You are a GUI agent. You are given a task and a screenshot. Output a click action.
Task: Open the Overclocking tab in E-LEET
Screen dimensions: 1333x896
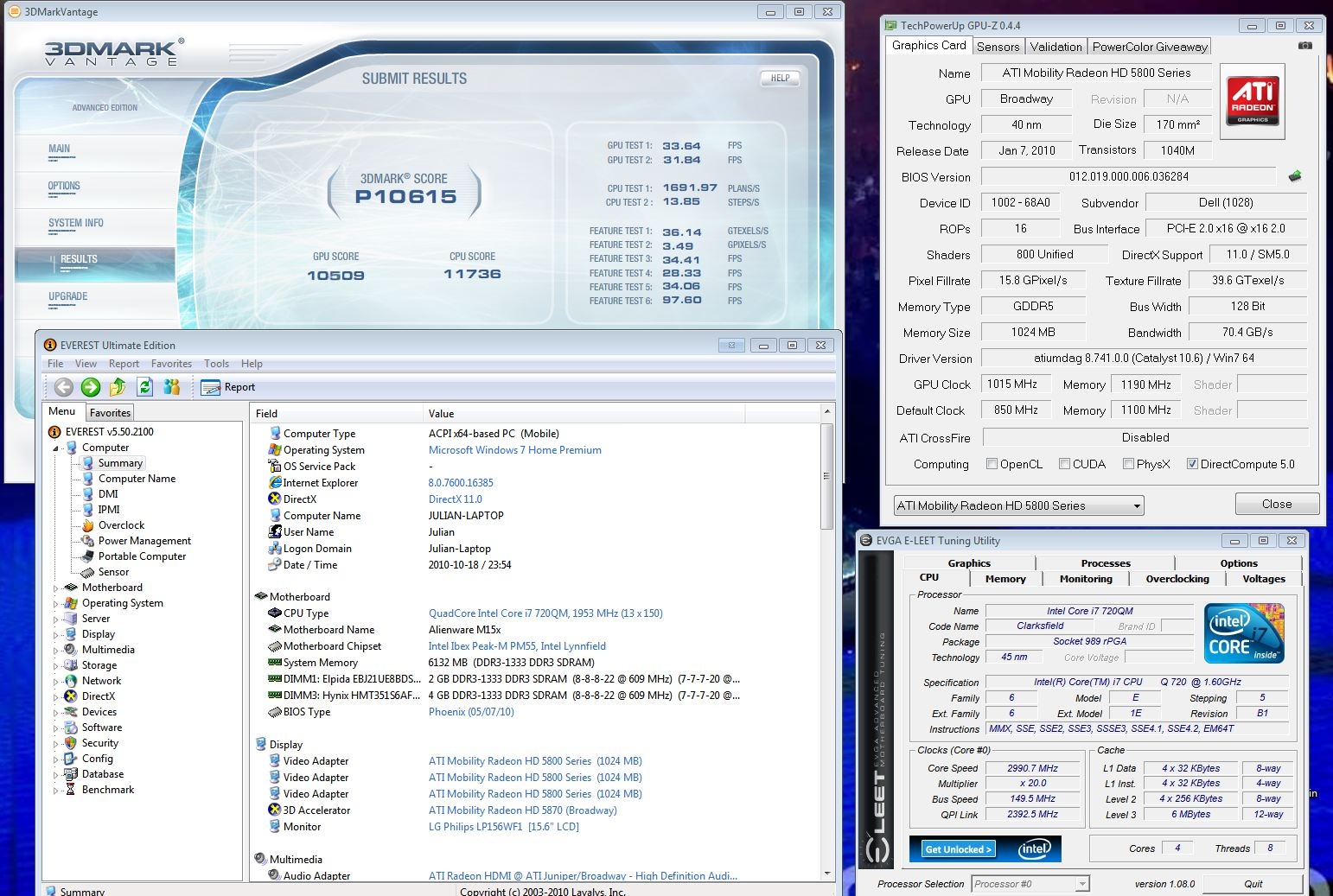pos(1177,579)
